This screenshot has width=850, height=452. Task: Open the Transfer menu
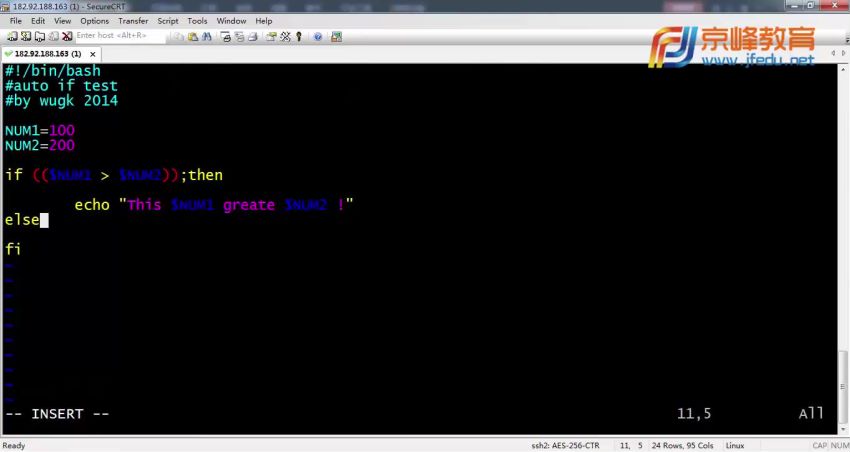pyautogui.click(x=133, y=20)
